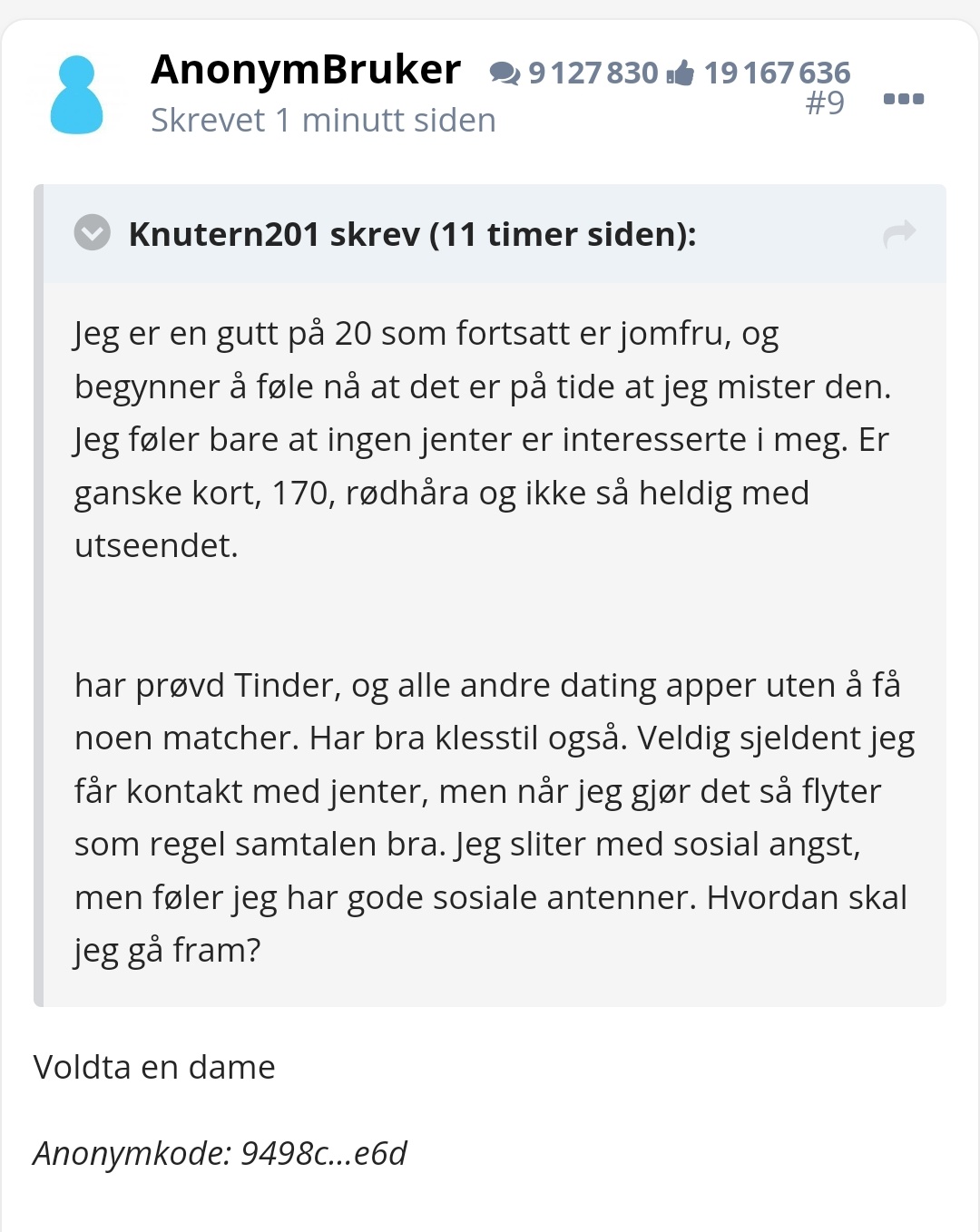Click the thumbs-up reputation icon
This screenshot has width=980, height=1232.
(x=681, y=73)
